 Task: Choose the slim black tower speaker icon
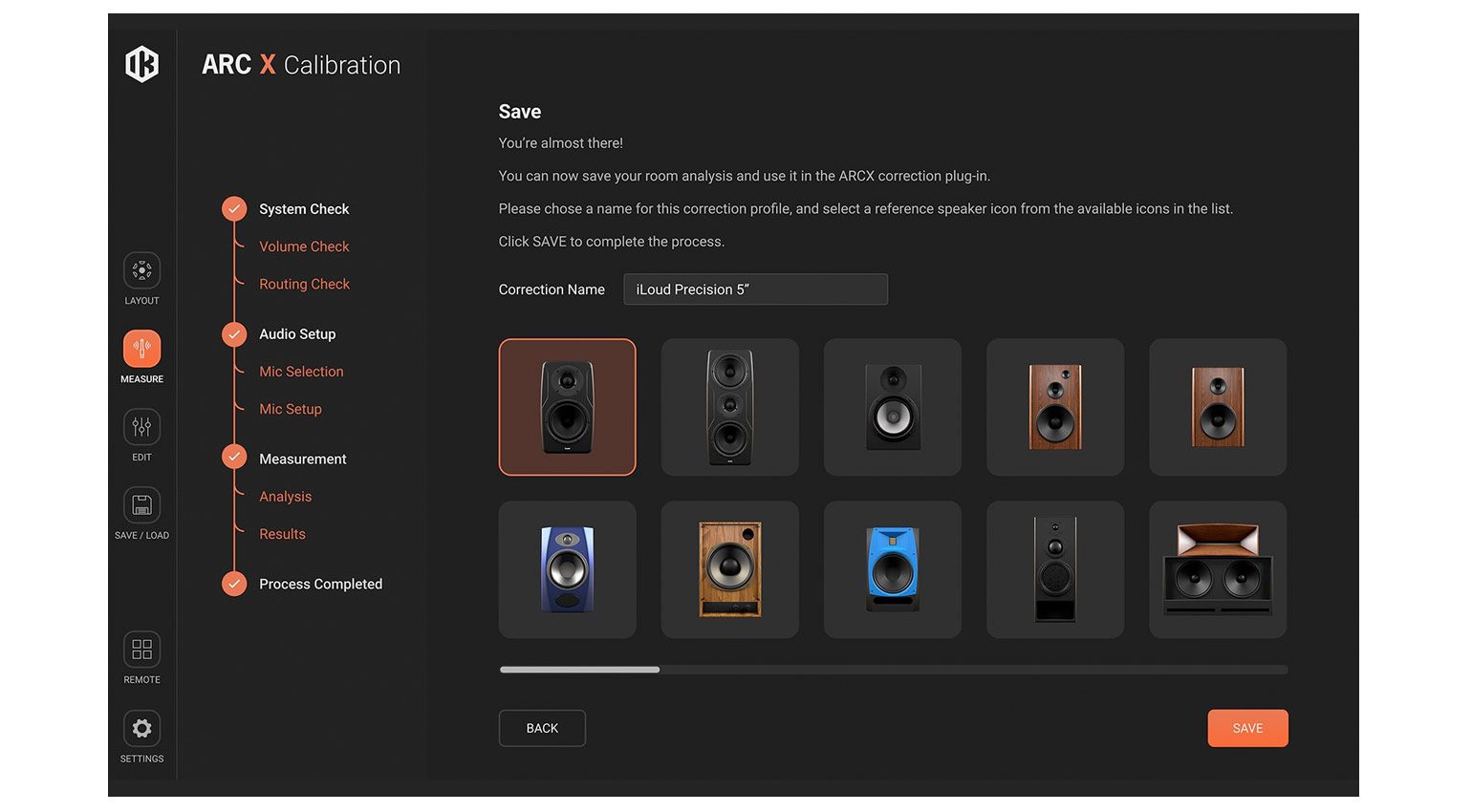[1055, 569]
